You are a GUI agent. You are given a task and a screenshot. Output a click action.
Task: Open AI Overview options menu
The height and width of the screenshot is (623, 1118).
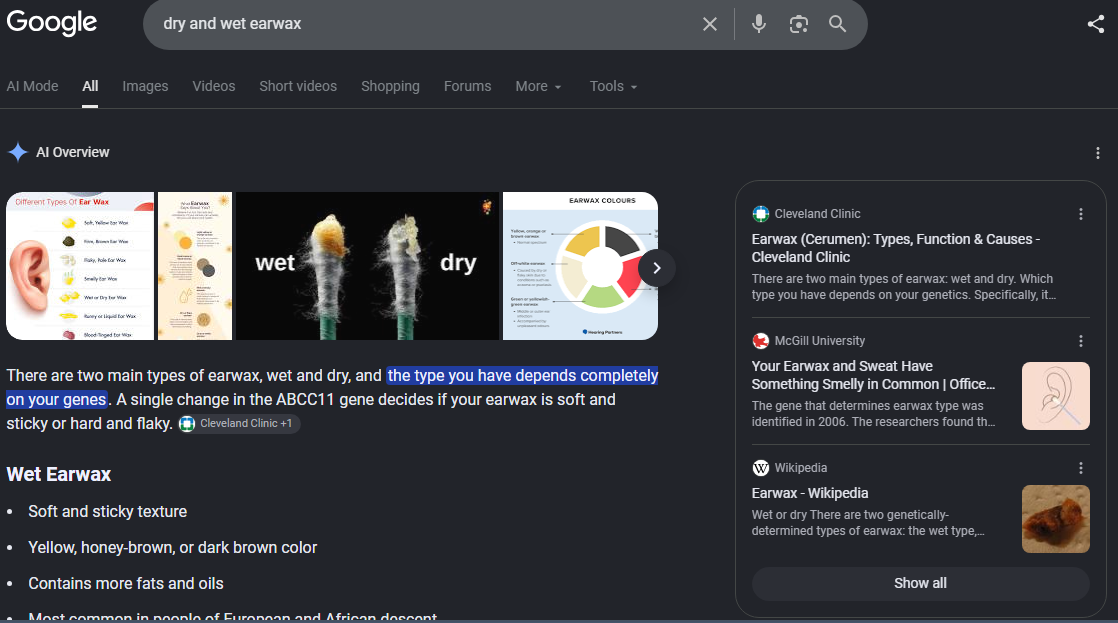(x=1097, y=153)
